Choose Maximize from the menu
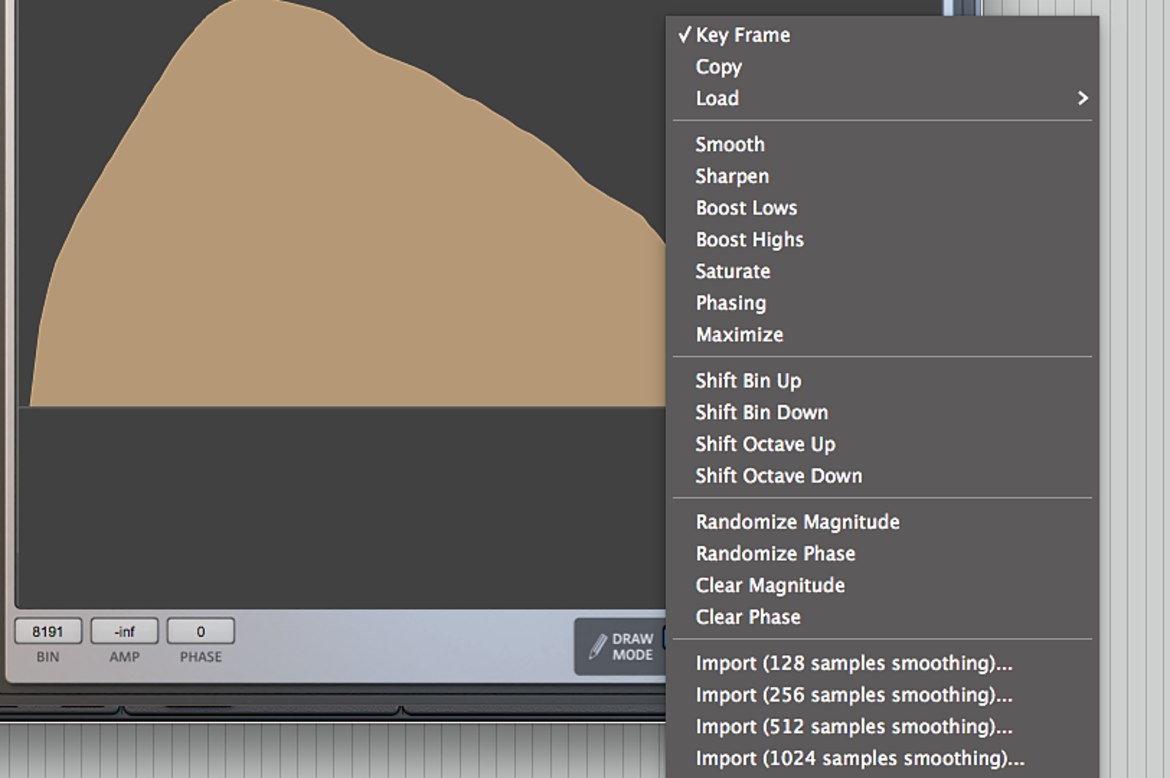The height and width of the screenshot is (778, 1170). [882, 335]
